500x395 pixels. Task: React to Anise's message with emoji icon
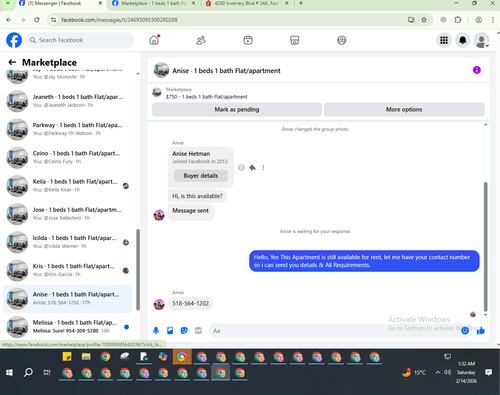coord(241,167)
